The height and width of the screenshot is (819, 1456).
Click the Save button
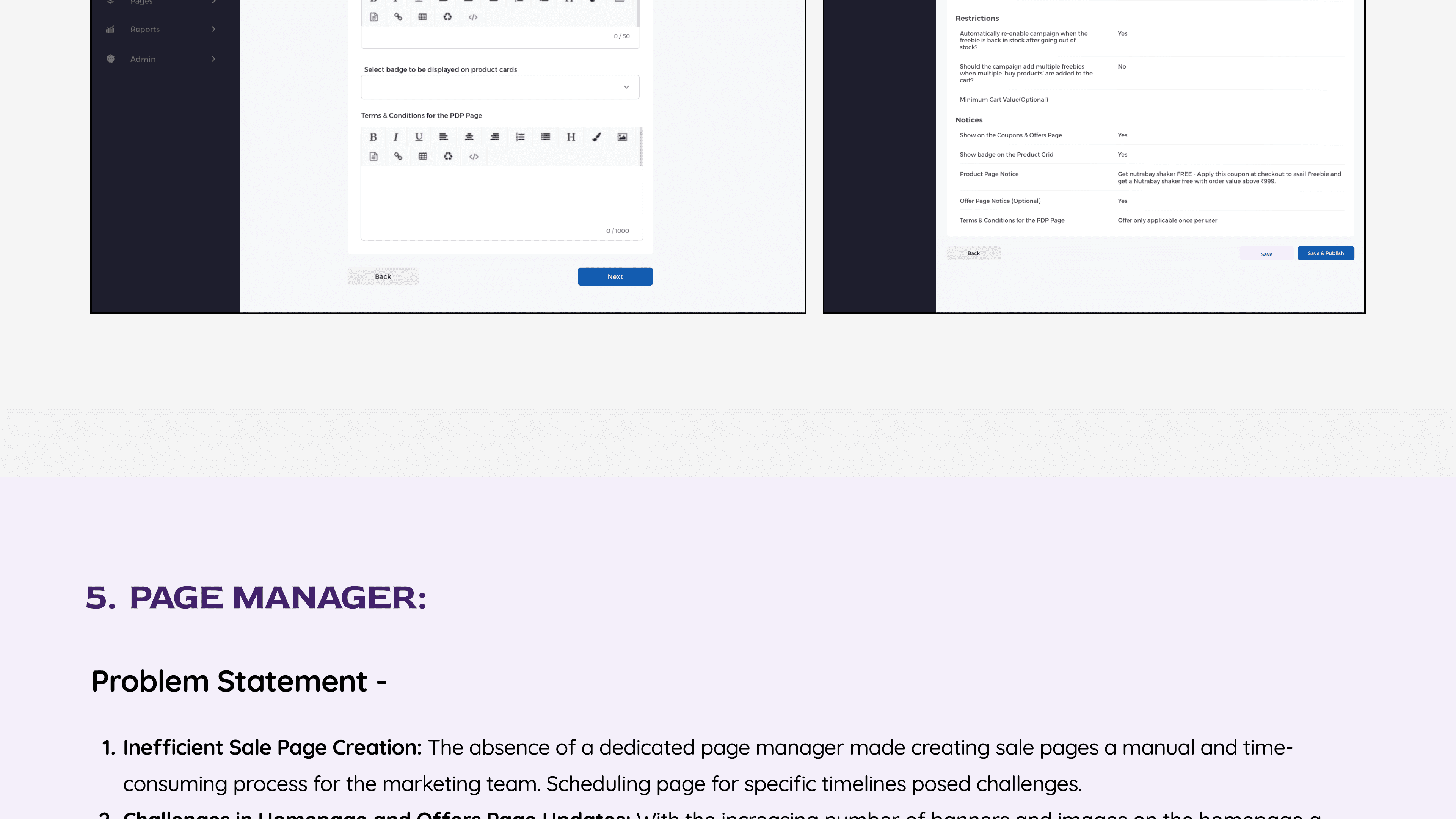tap(1267, 254)
